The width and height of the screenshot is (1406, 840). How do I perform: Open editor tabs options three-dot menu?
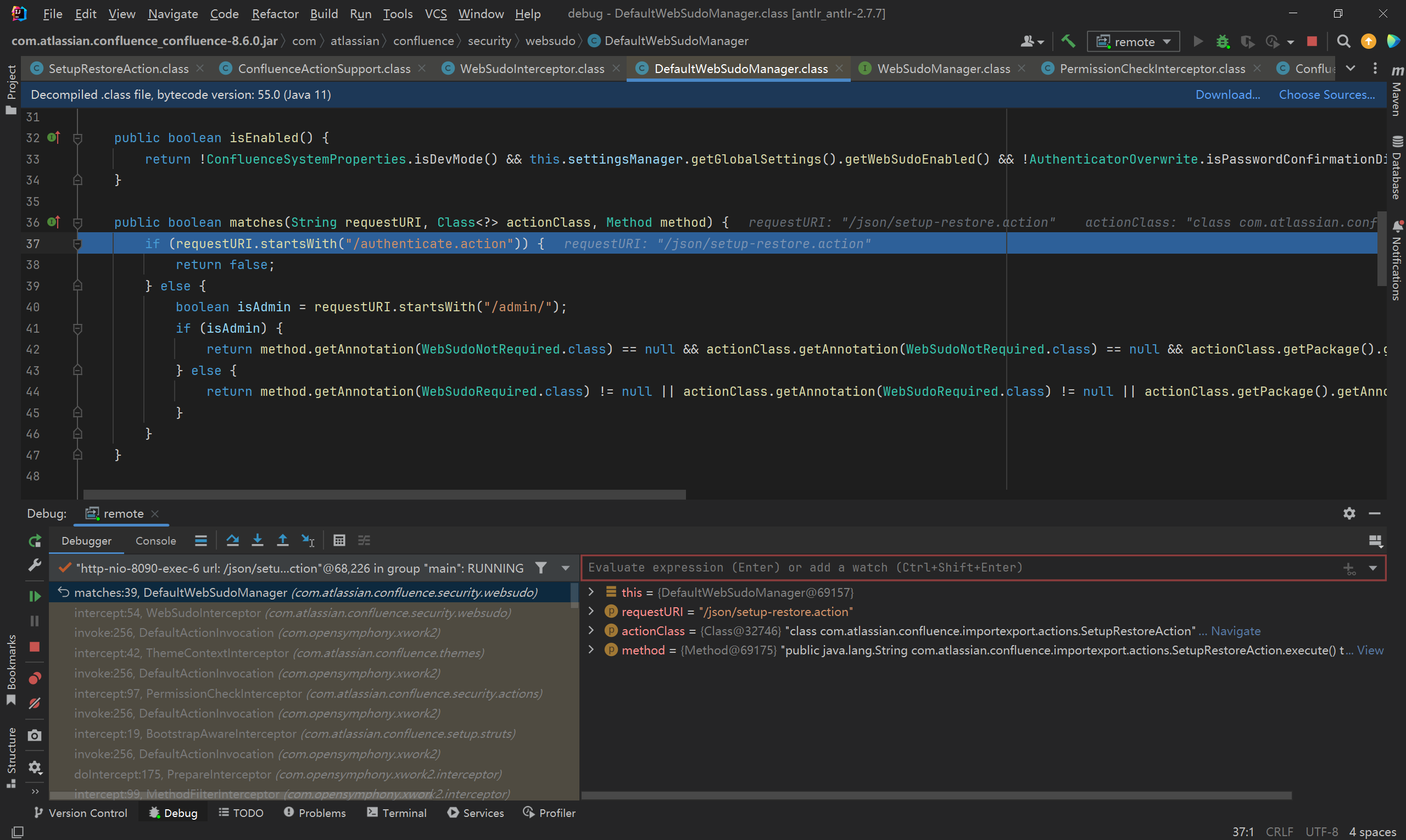tap(1375, 69)
